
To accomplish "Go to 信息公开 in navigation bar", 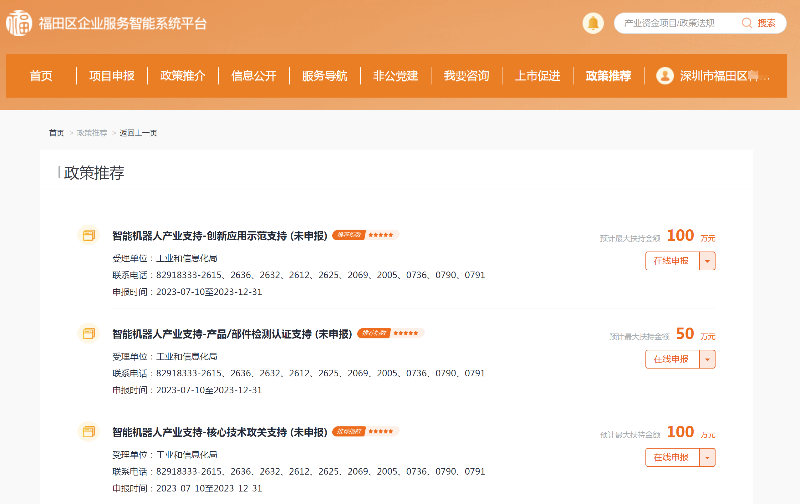I will (x=253, y=76).
